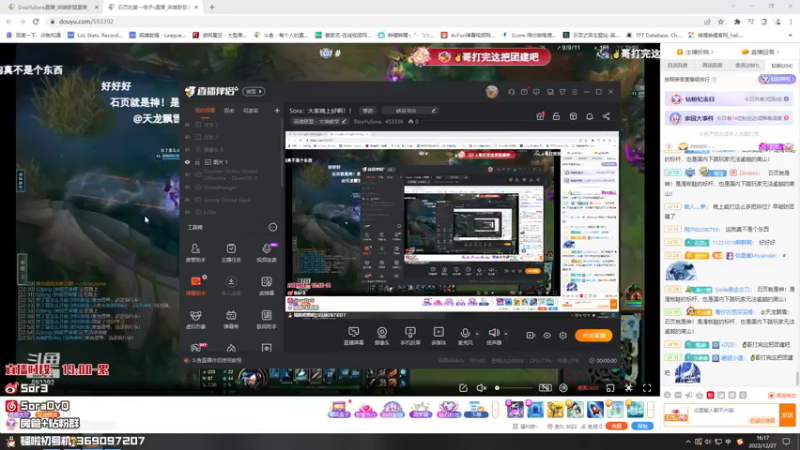Open the 福利券 dropdown under the gift bar
800x450 pixels.
[525, 426]
